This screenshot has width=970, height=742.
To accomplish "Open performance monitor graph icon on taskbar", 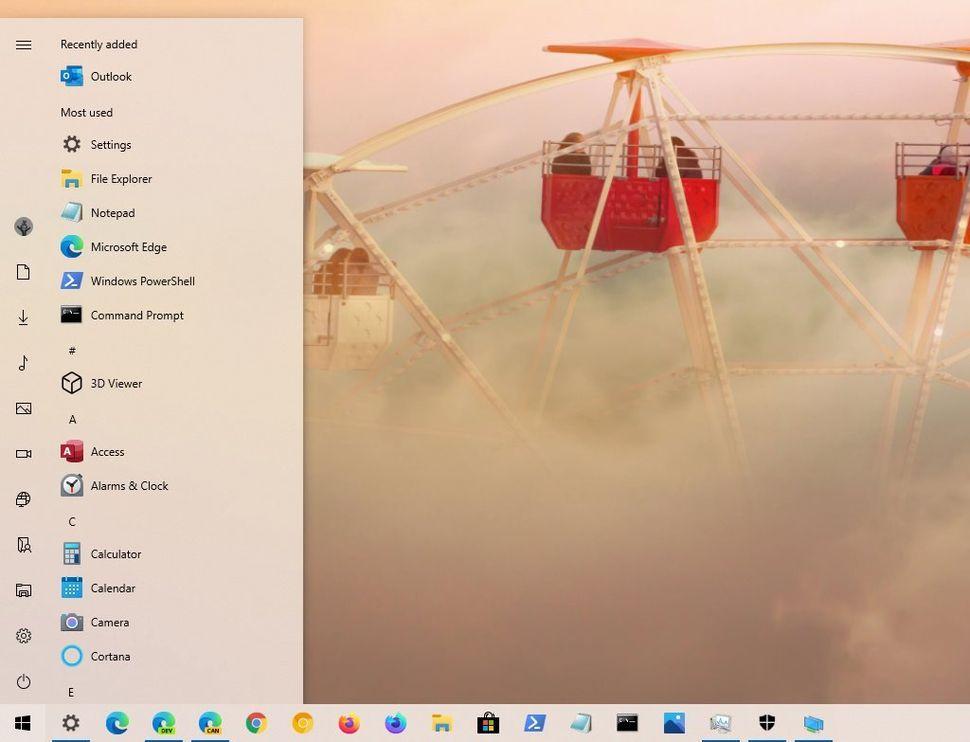I will (x=720, y=723).
